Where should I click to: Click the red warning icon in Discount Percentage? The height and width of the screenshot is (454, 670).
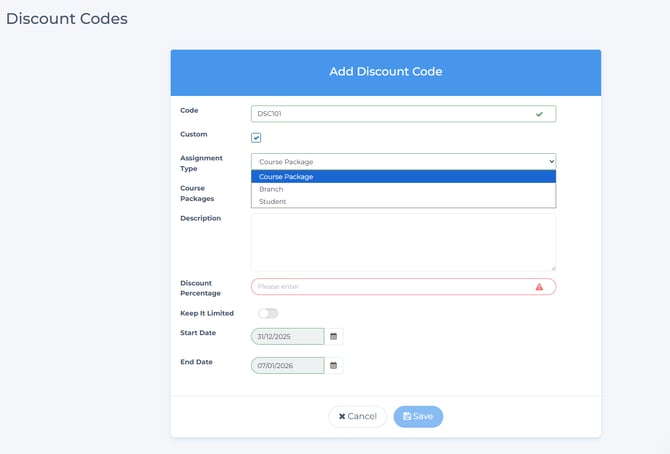point(539,287)
